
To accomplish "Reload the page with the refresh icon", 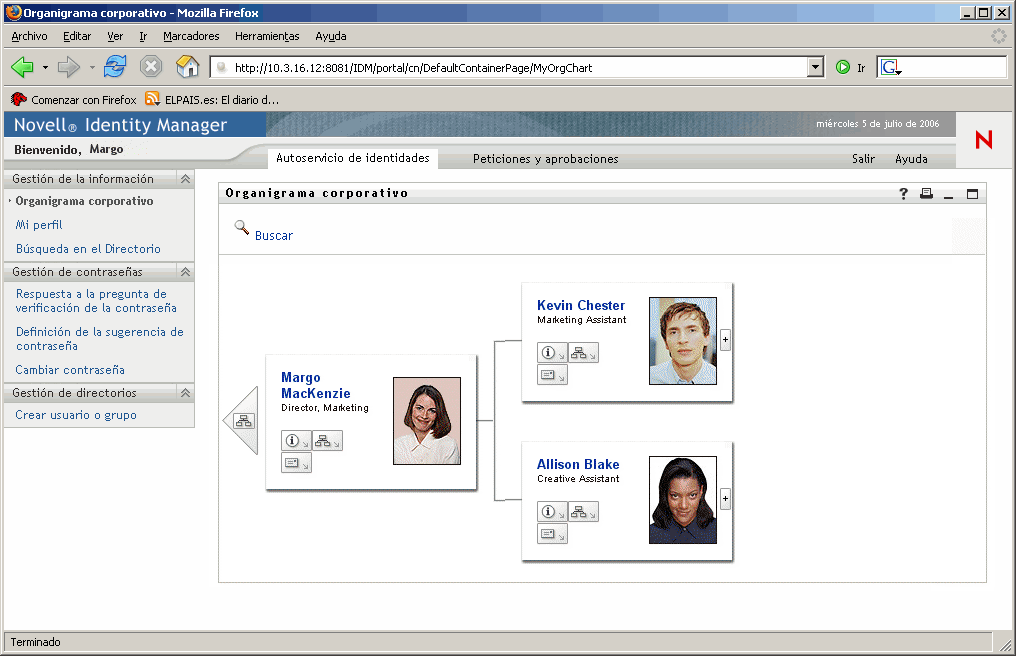I will click(115, 66).
